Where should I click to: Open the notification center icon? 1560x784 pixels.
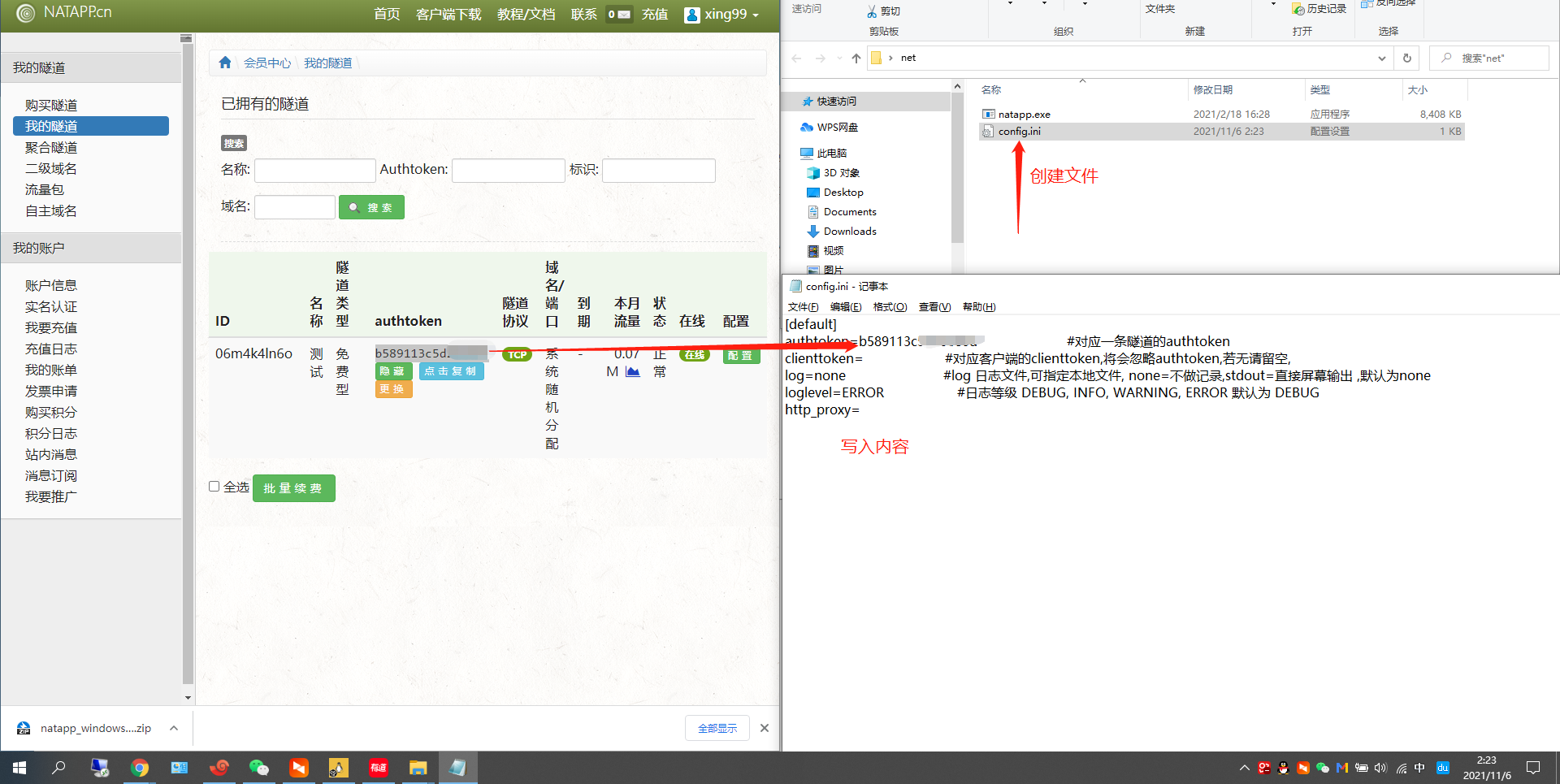pyautogui.click(x=1533, y=768)
